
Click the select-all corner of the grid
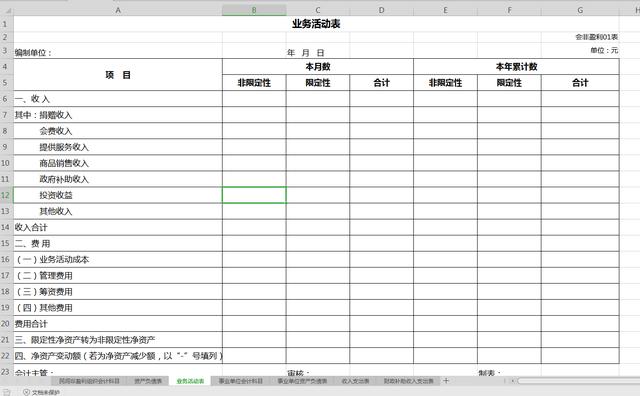[x=7, y=10]
